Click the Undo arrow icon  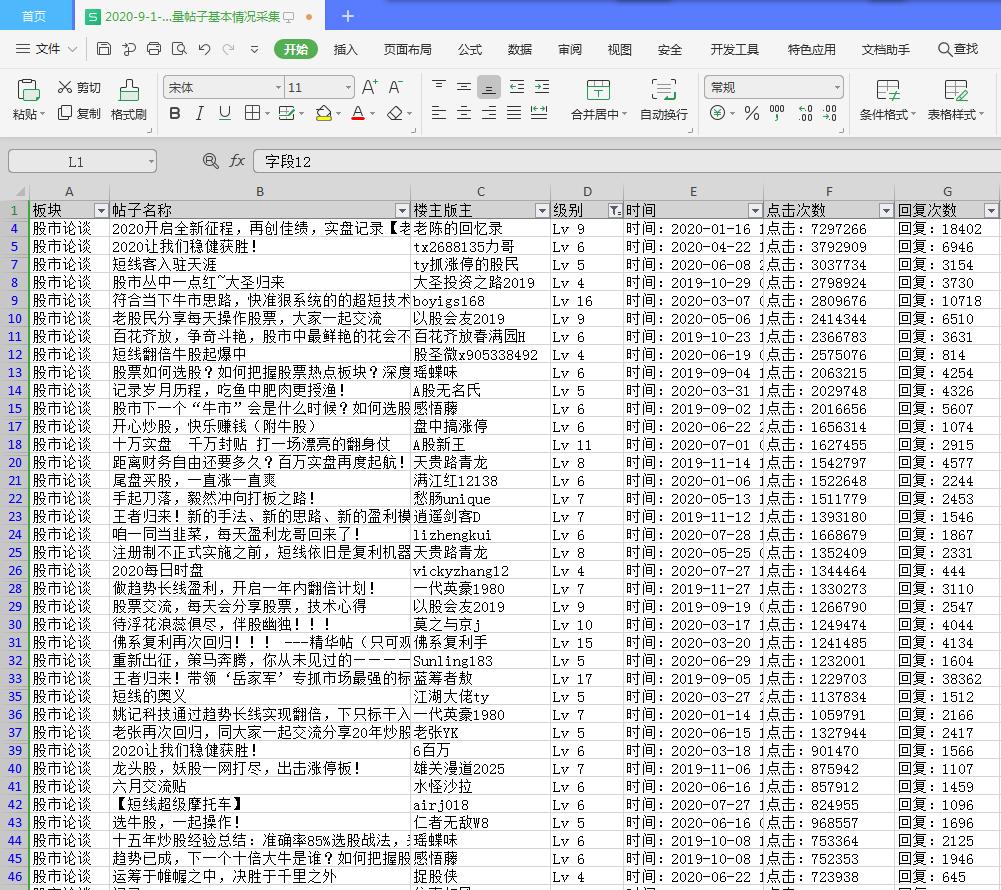tap(204, 49)
